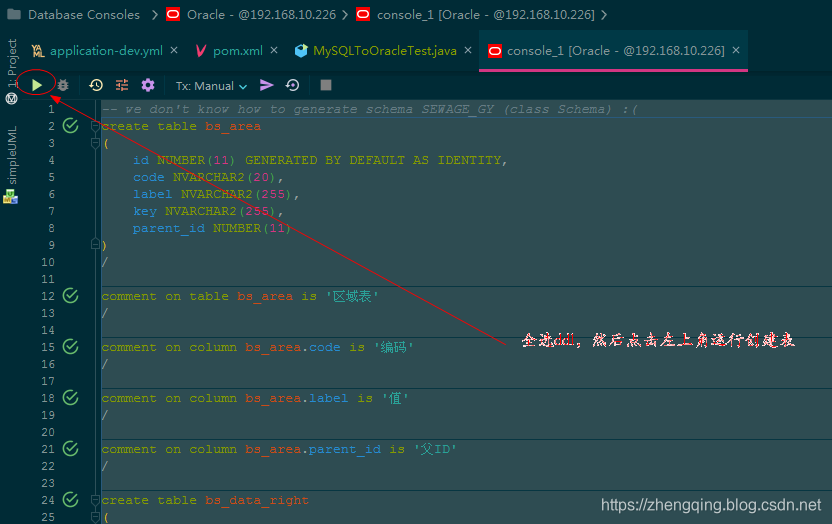Screen dimensions: 832x524
Task: Click the executed checkmark on line 2
Action: click(x=71, y=126)
